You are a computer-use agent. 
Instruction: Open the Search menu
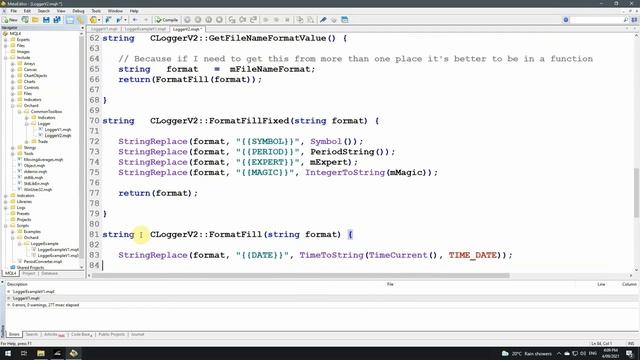[x=44, y=11]
